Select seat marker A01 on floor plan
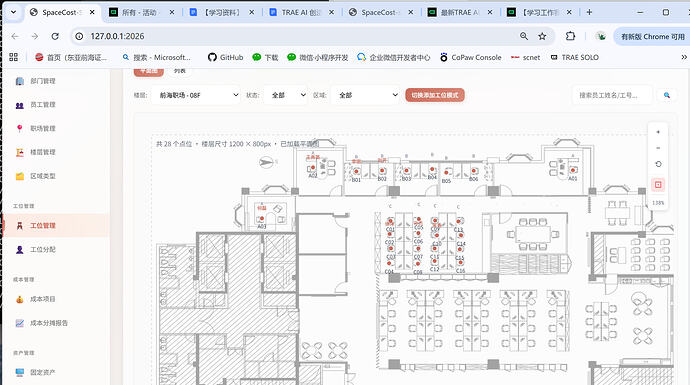 pyautogui.click(x=573, y=170)
